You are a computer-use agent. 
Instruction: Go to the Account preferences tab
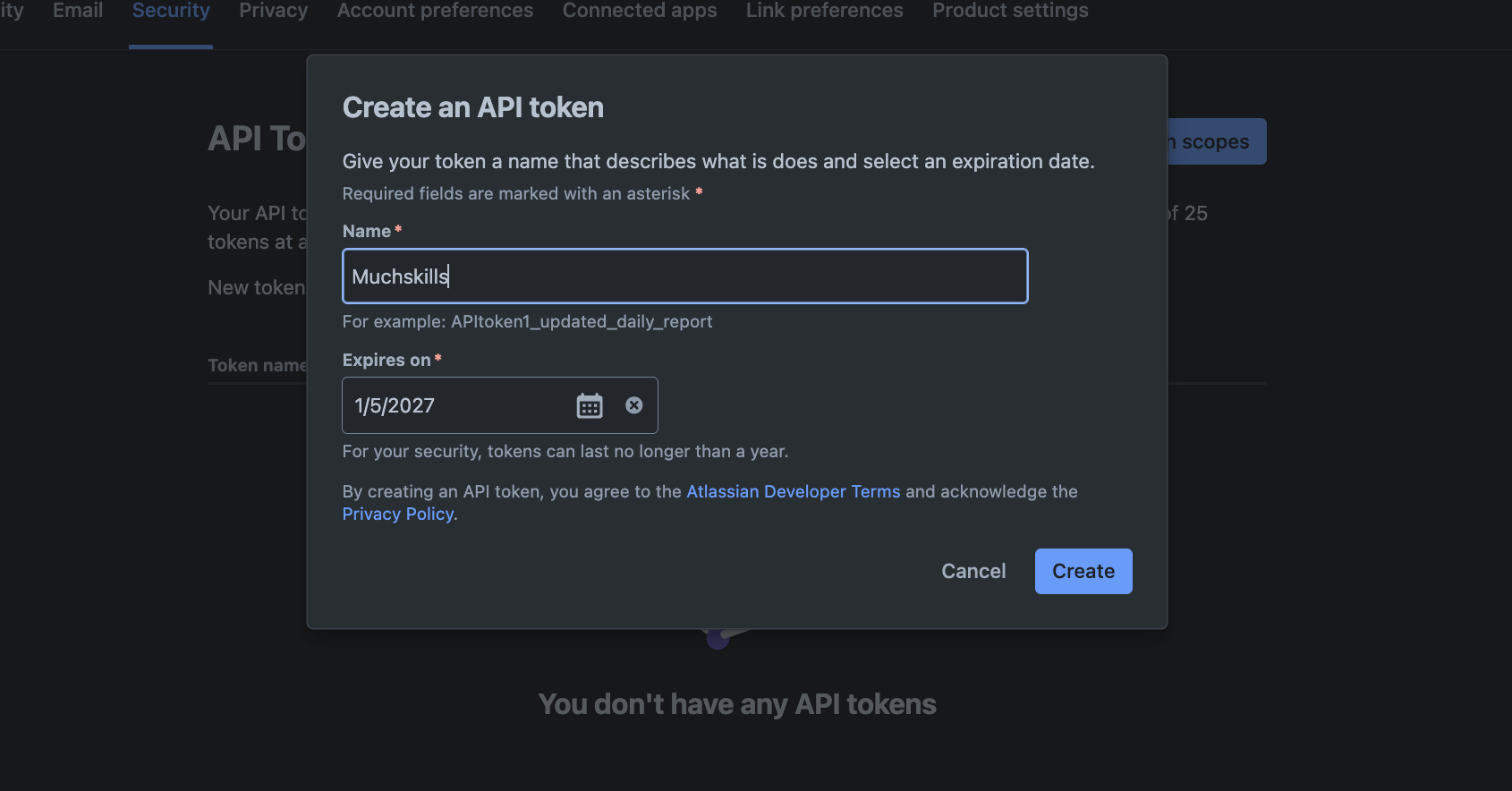435,11
